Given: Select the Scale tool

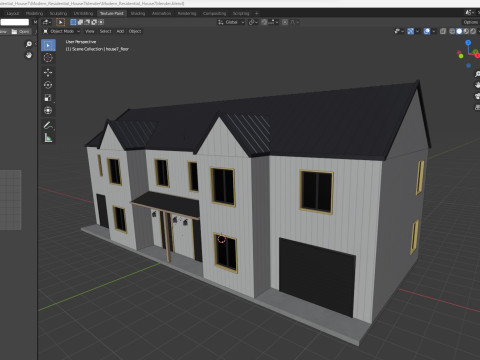Looking at the screenshot, I should (x=48, y=98).
